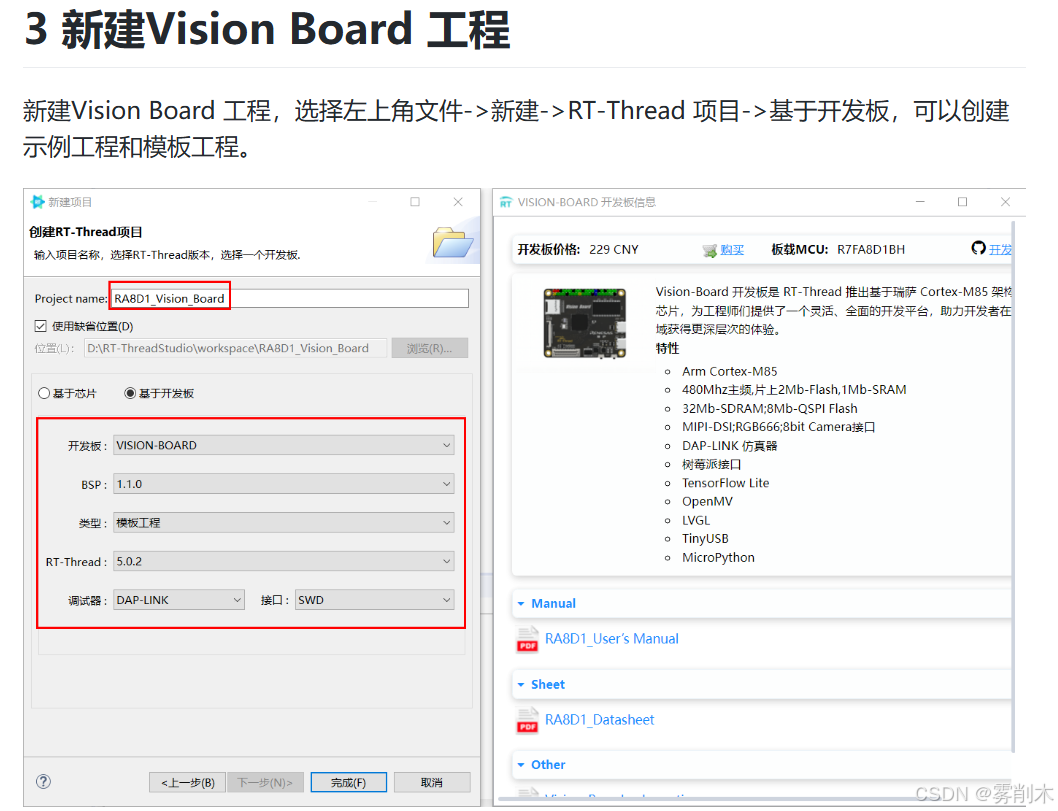Click the '创建RT-Thread项目' dialog heading
The width and height of the screenshot is (1058, 811).
click(86, 232)
